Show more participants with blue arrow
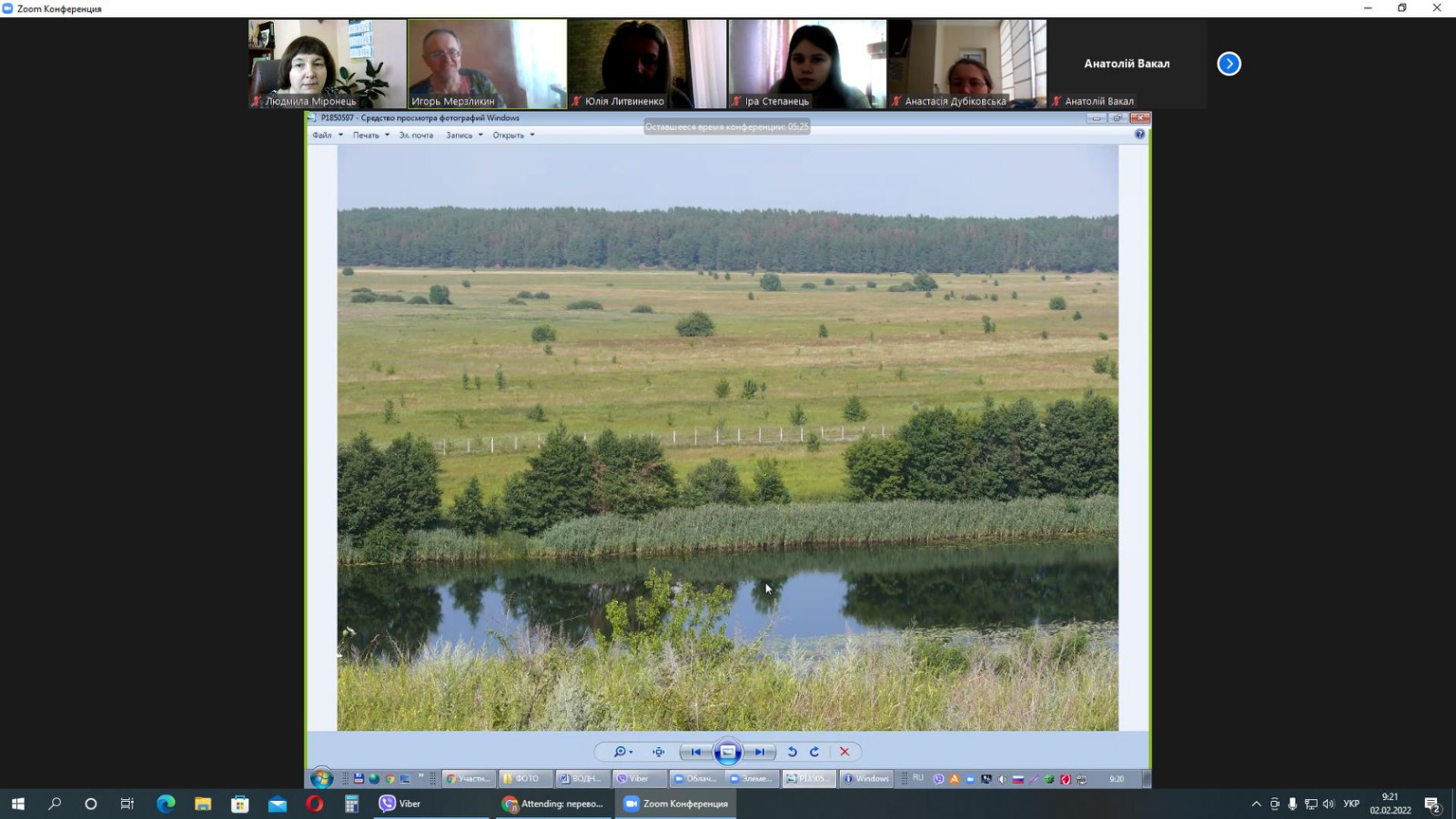Screen dimensions: 1456x819 pos(1228,64)
